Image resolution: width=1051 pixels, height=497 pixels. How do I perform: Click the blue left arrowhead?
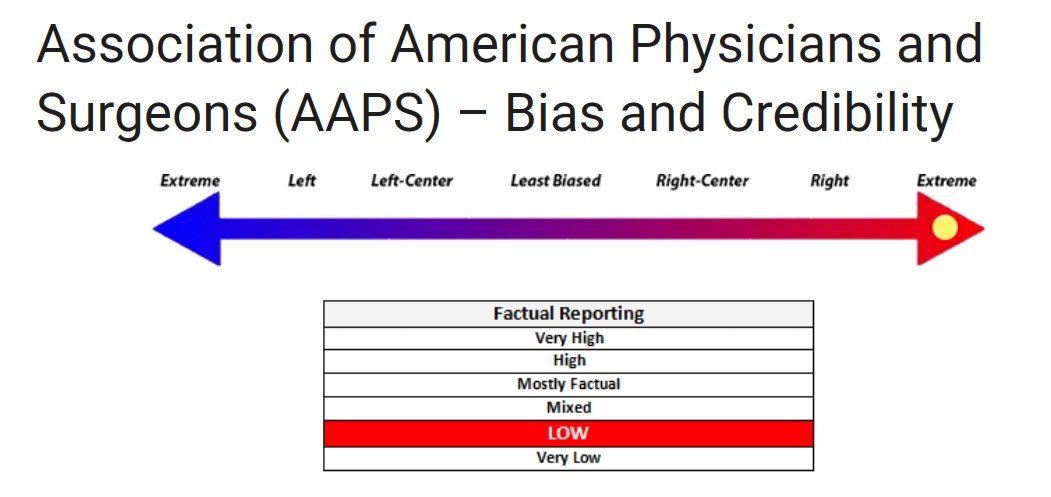click(x=188, y=229)
